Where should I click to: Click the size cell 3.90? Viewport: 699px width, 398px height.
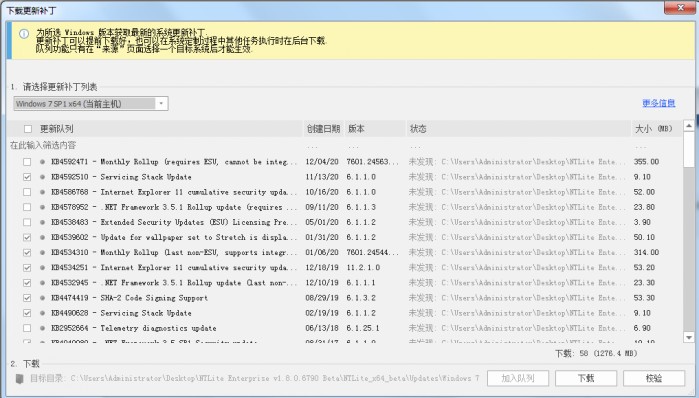coord(642,222)
